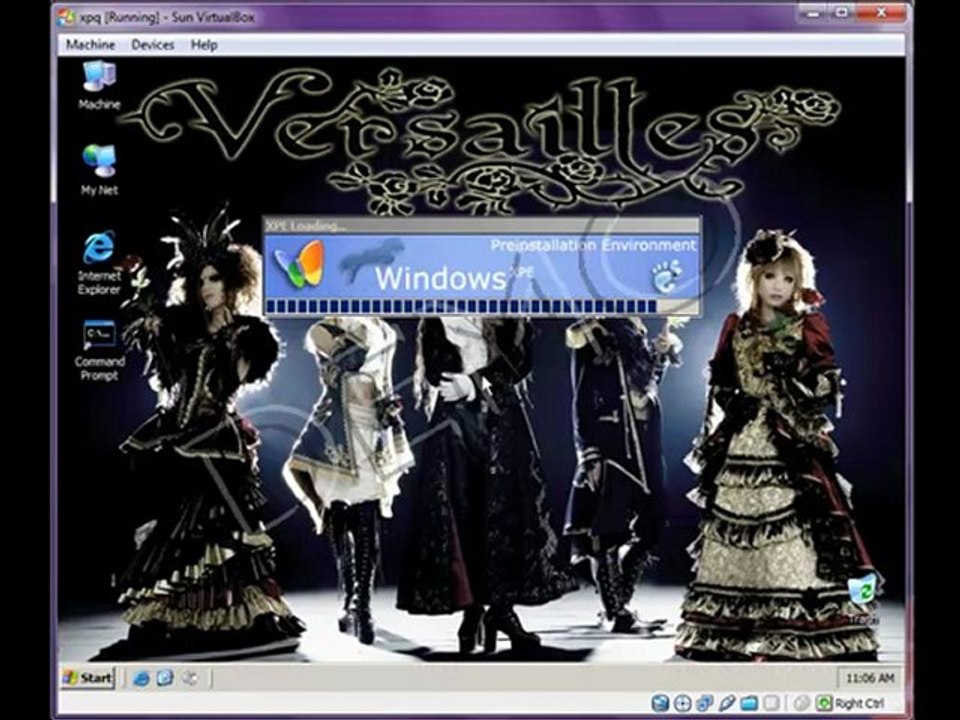Open the Machine menu in VirtualBox

(91, 45)
